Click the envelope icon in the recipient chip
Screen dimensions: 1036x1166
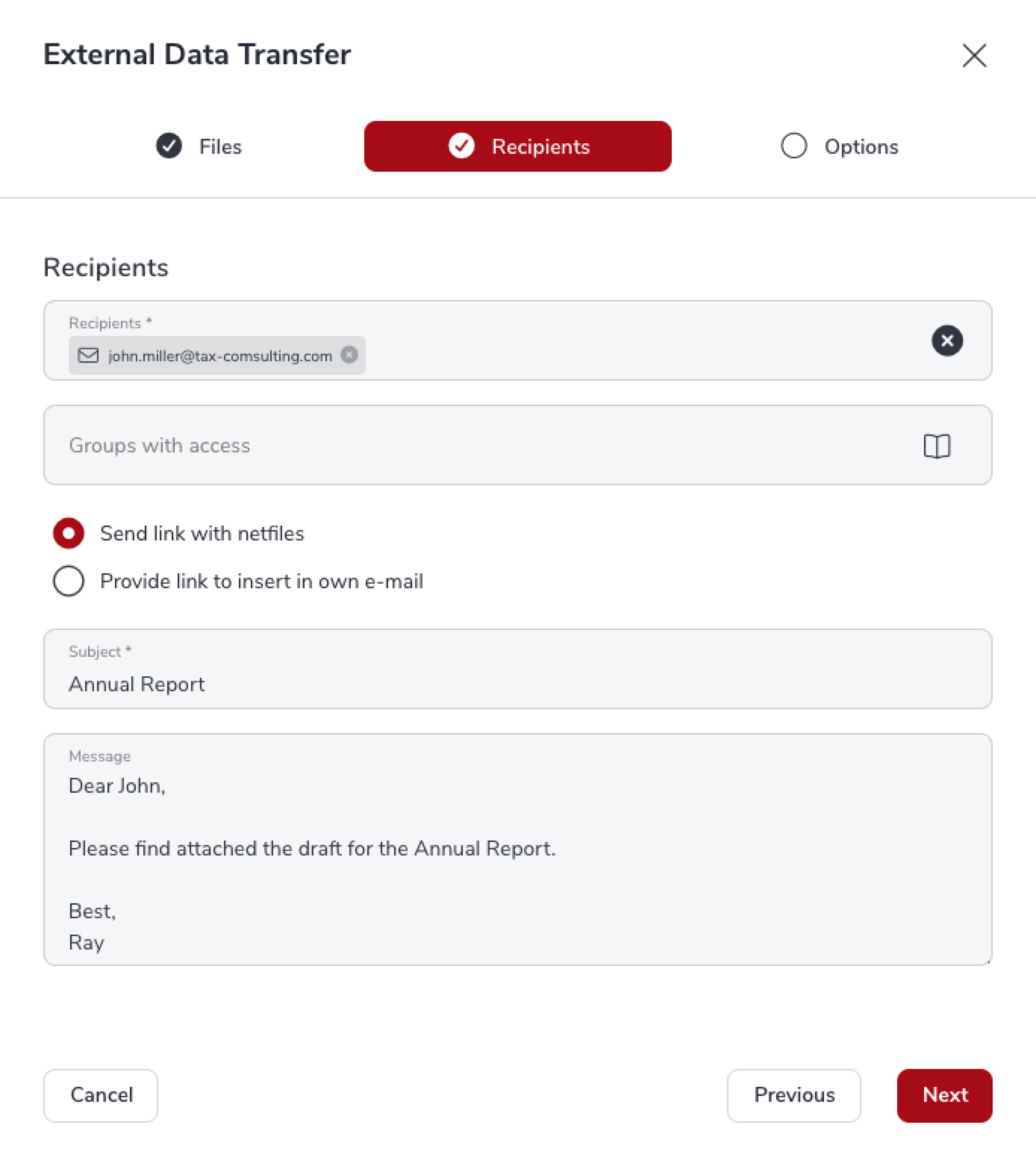click(x=88, y=355)
